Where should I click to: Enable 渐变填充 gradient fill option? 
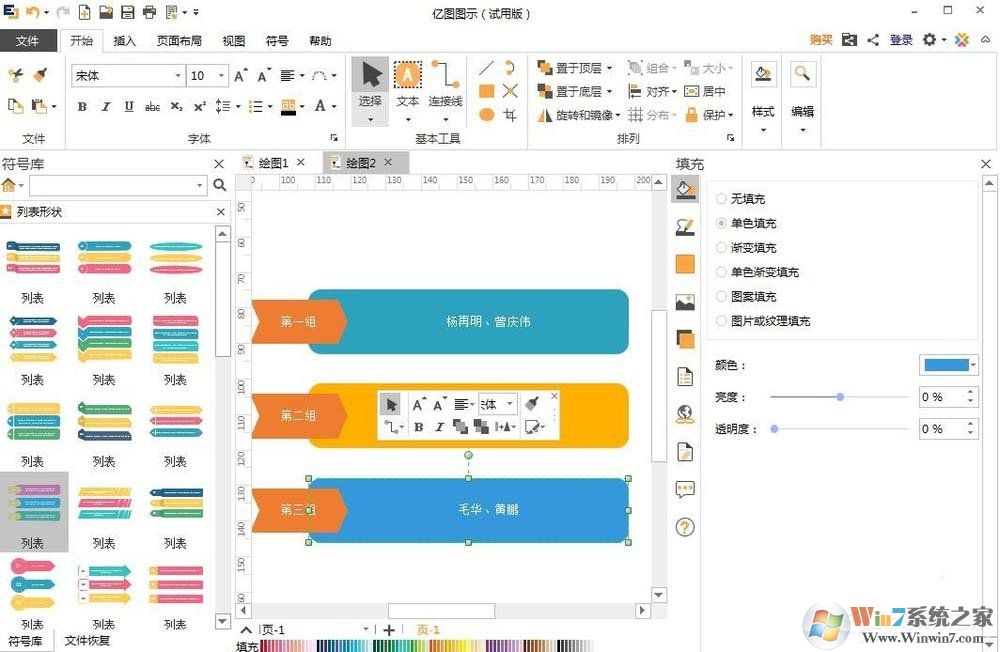point(720,247)
